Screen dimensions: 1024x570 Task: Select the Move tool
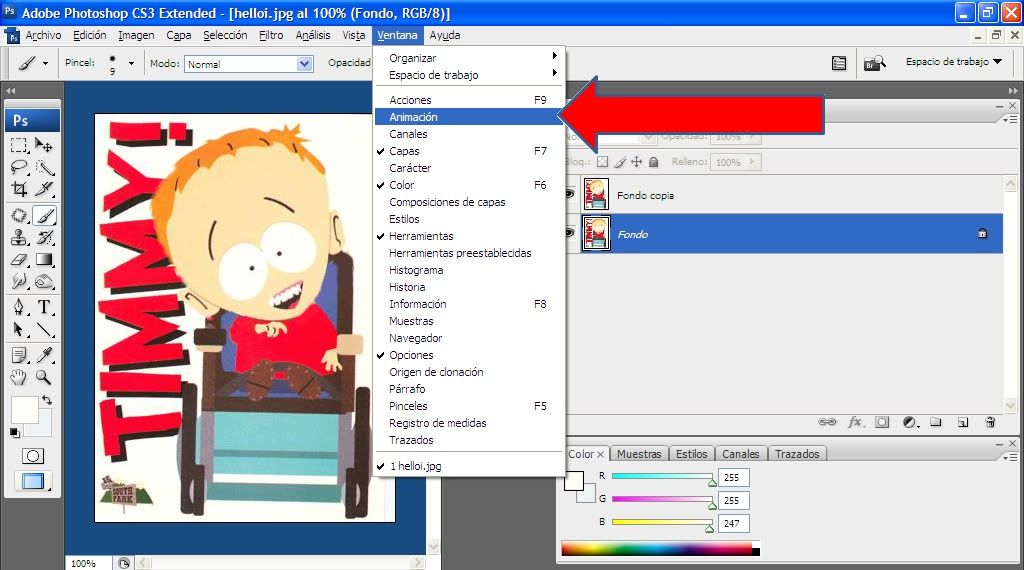pyautogui.click(x=44, y=145)
